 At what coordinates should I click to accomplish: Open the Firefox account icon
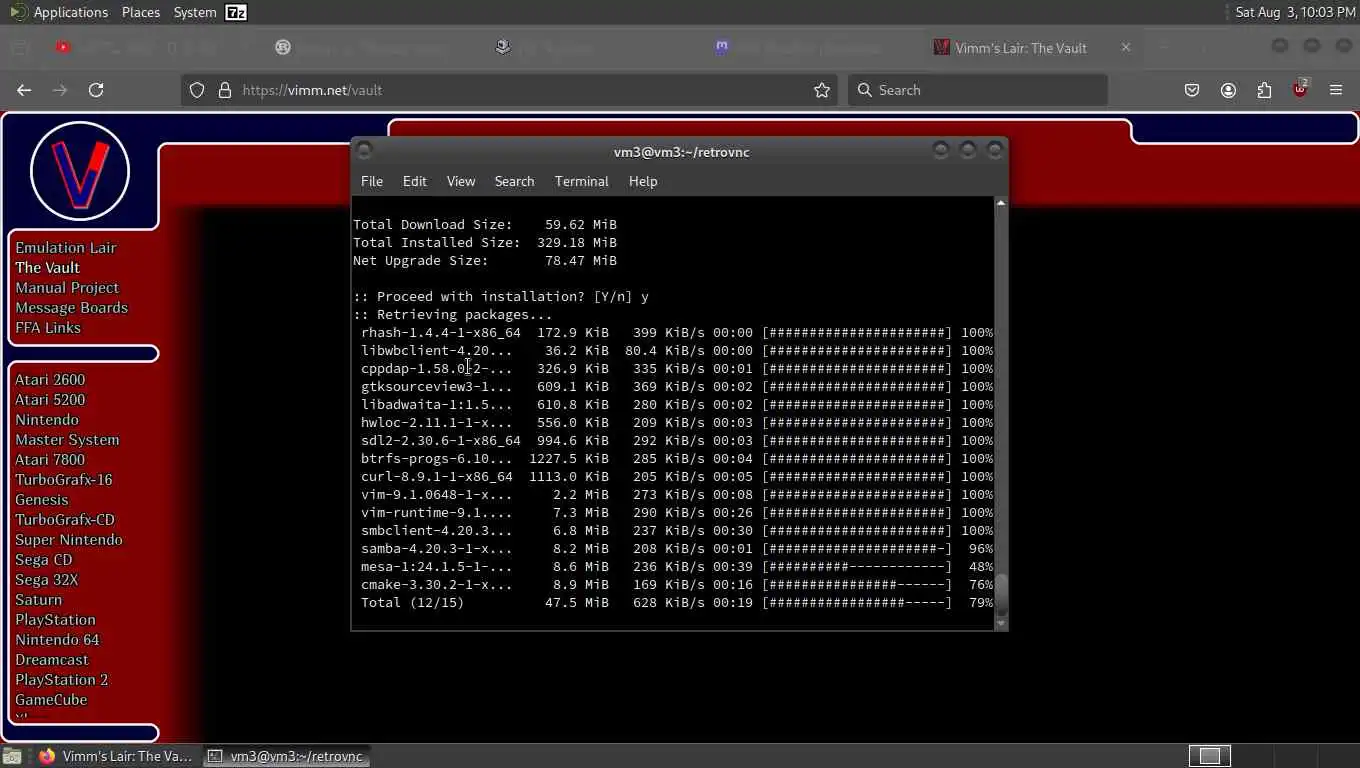tap(1228, 90)
